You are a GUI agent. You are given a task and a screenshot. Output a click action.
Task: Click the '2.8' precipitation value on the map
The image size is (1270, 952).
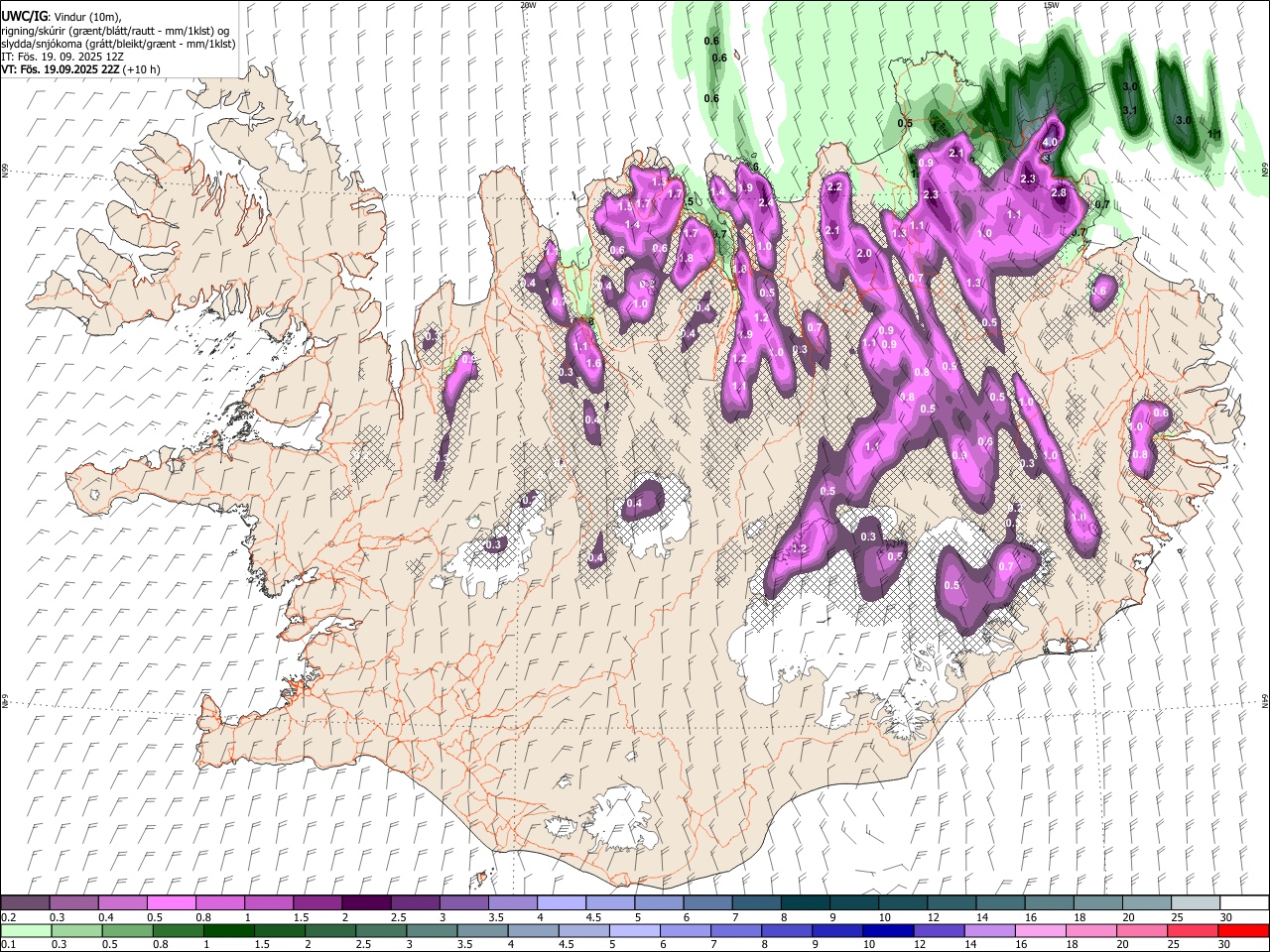pyautogui.click(x=1059, y=193)
